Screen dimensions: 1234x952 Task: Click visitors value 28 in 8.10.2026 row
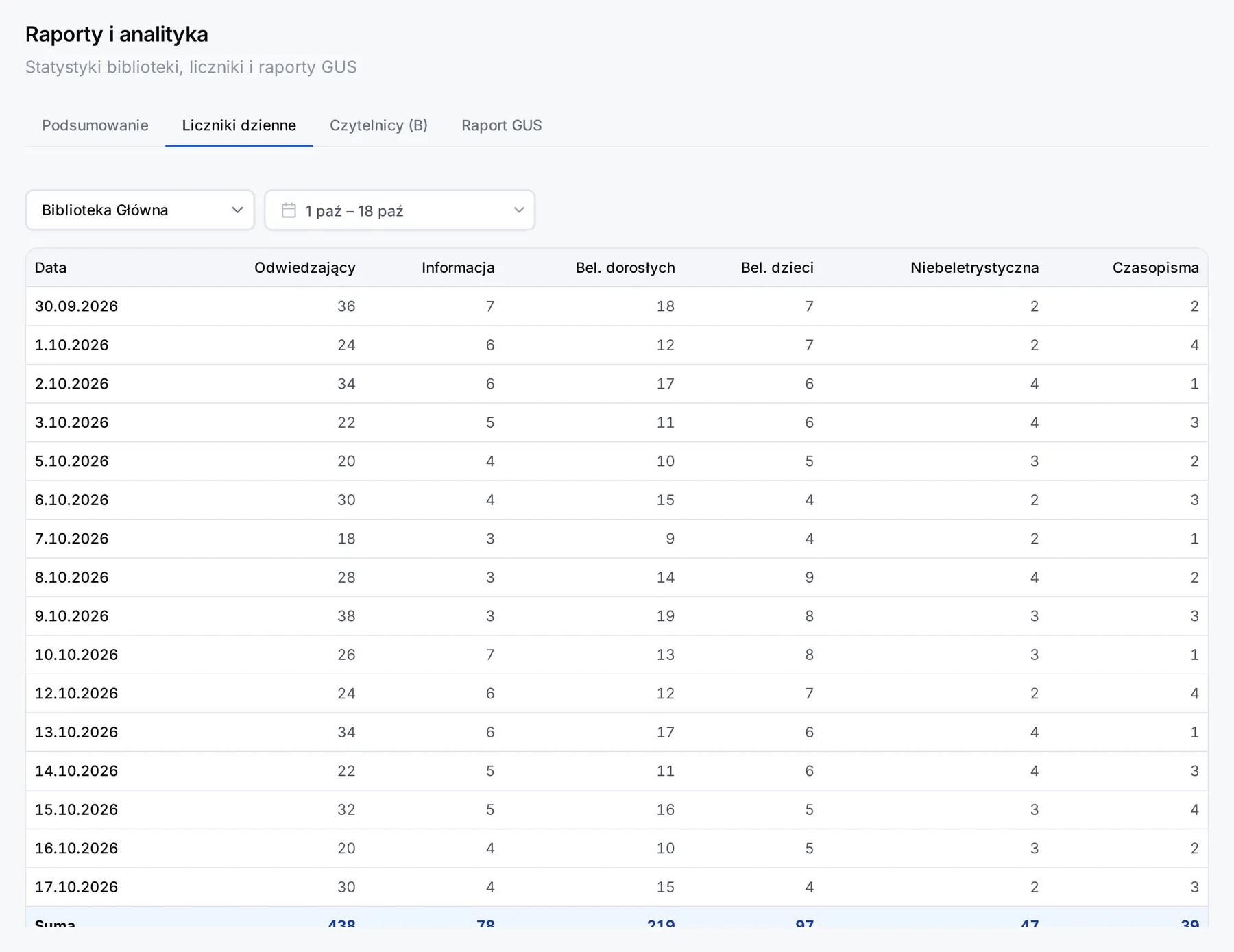pyautogui.click(x=346, y=577)
